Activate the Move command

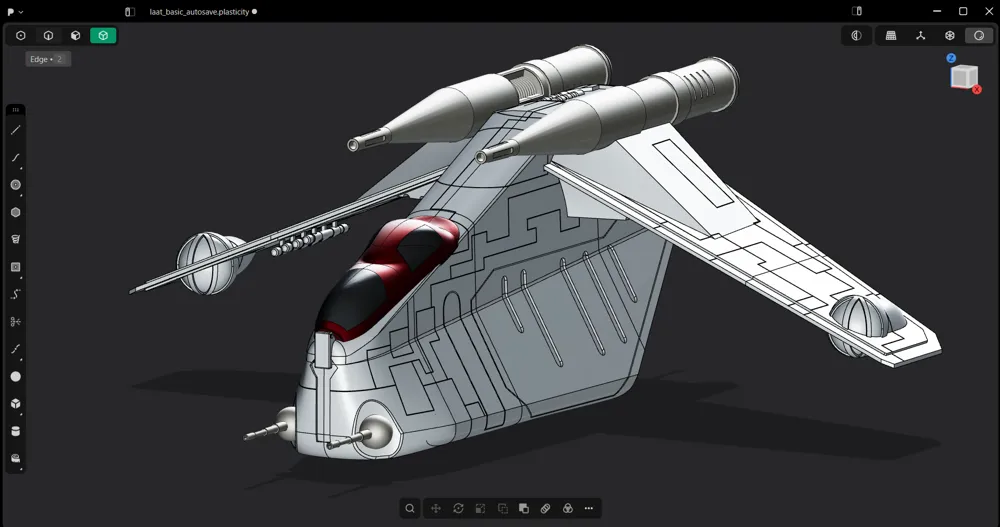[x=436, y=508]
